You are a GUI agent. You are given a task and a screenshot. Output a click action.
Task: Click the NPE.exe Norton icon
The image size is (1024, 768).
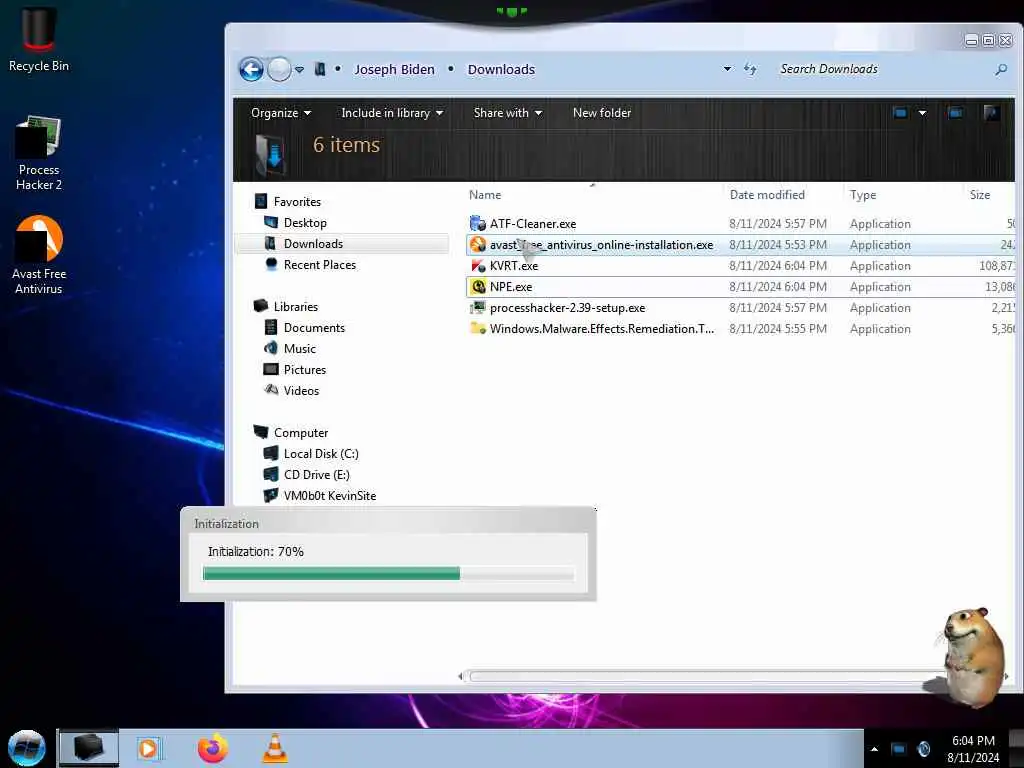[x=478, y=287]
